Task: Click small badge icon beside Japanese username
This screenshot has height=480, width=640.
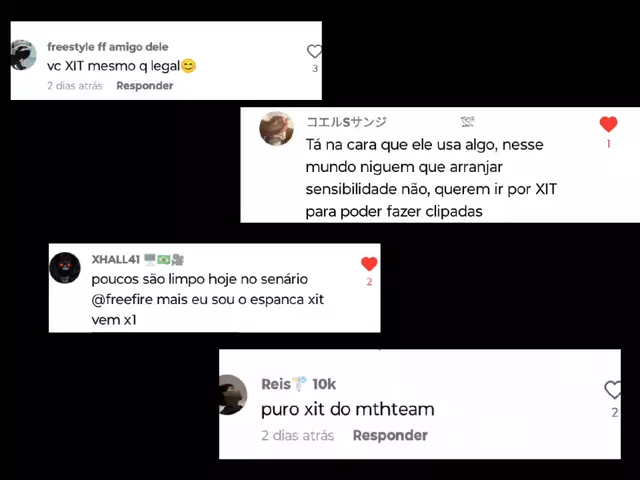Action: tap(467, 122)
